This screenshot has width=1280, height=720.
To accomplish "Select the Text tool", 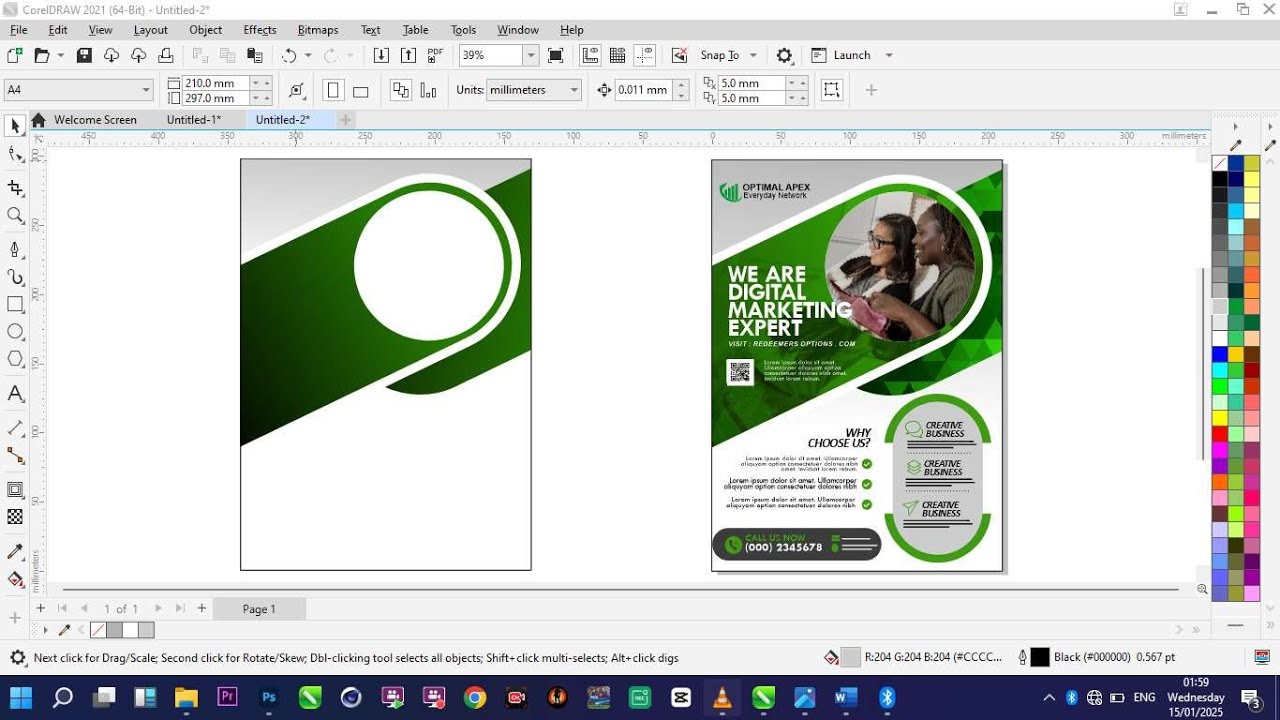I will (15, 394).
